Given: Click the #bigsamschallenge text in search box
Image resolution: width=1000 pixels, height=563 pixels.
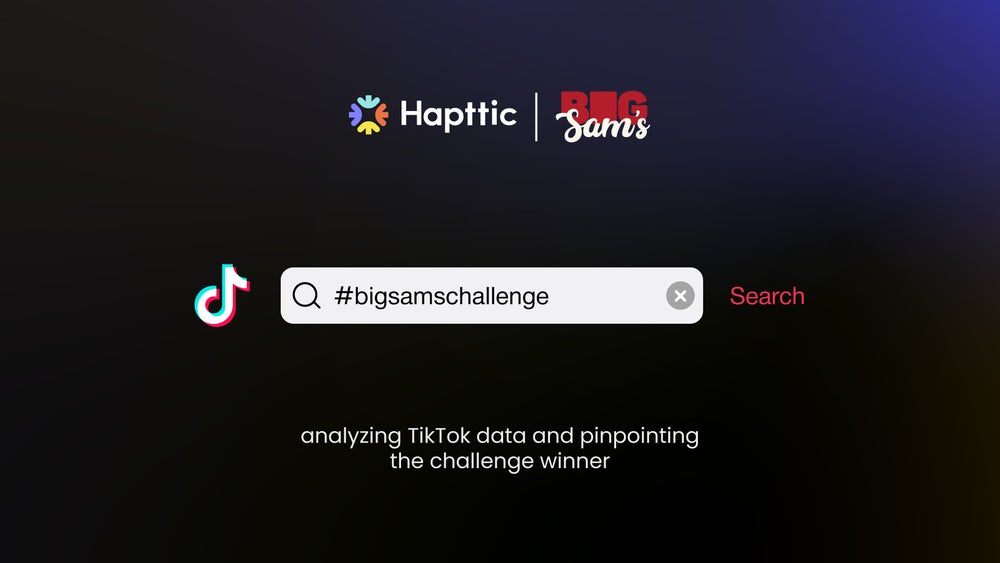Looking at the screenshot, I should click(x=441, y=296).
